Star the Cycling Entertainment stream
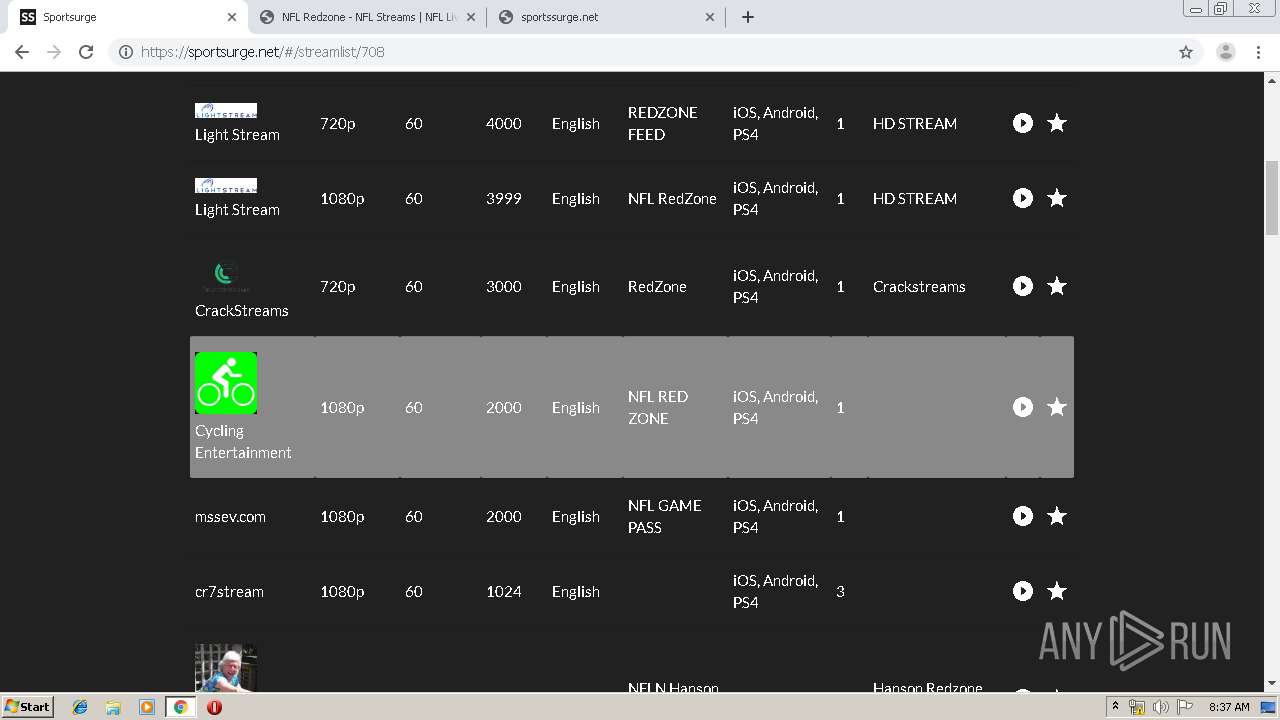The image size is (1280, 720). coord(1057,407)
